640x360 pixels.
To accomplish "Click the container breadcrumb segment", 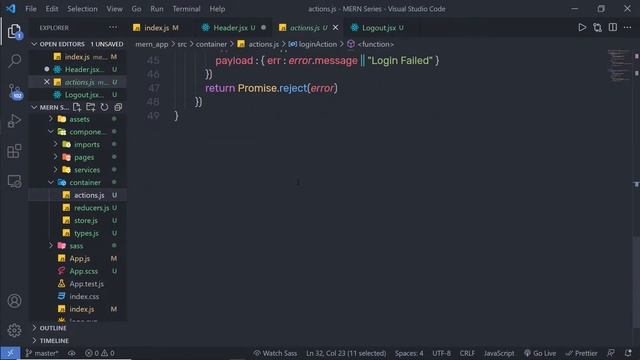I will pyautogui.click(x=211, y=44).
